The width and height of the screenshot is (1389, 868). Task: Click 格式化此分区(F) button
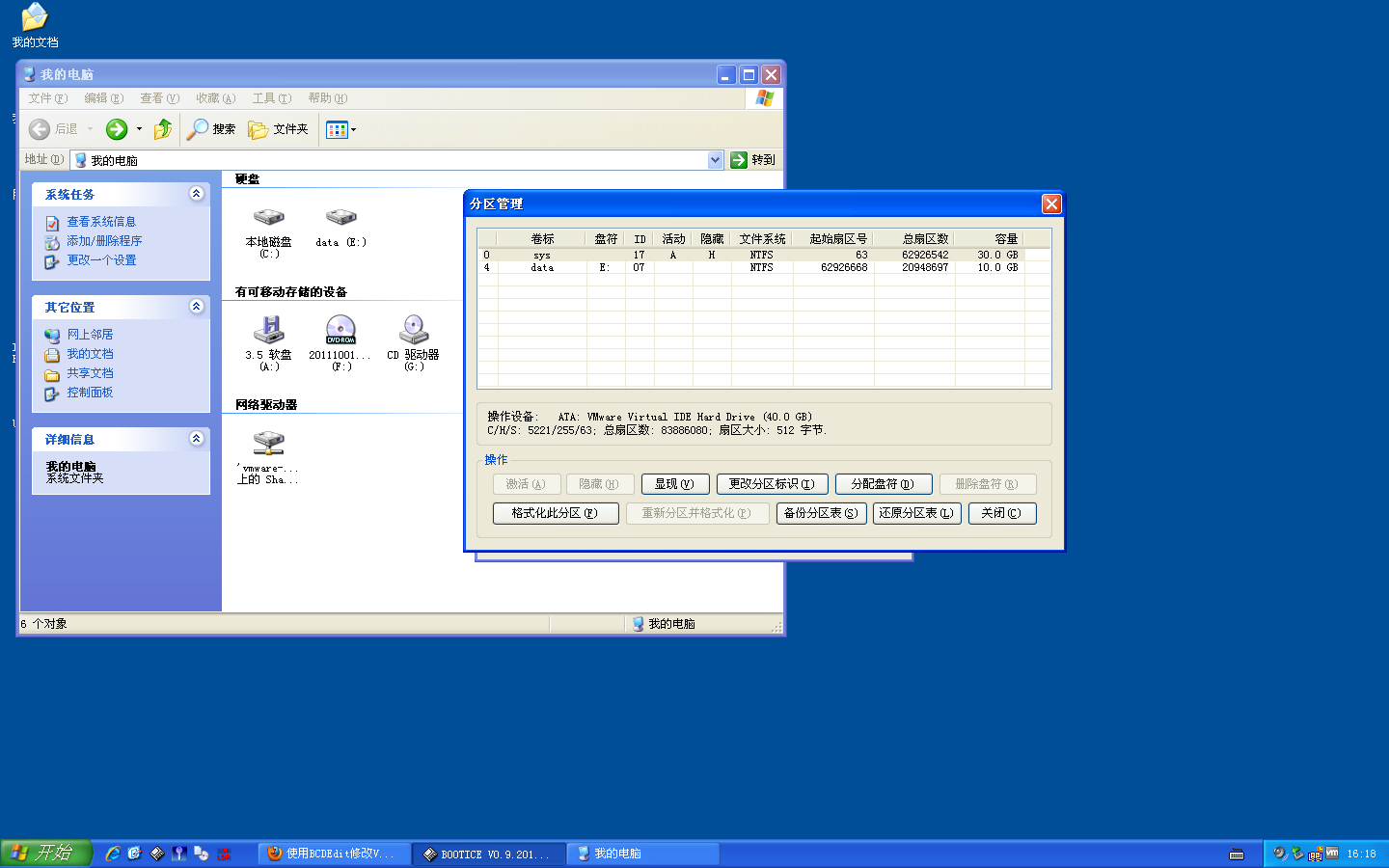point(556,513)
